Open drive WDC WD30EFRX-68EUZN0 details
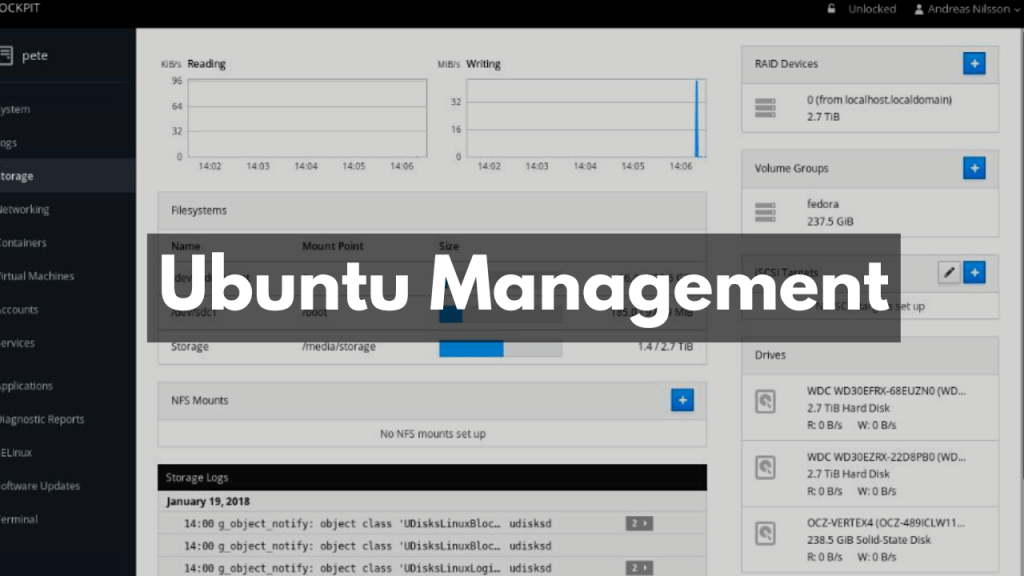The image size is (1024, 576). [870, 408]
